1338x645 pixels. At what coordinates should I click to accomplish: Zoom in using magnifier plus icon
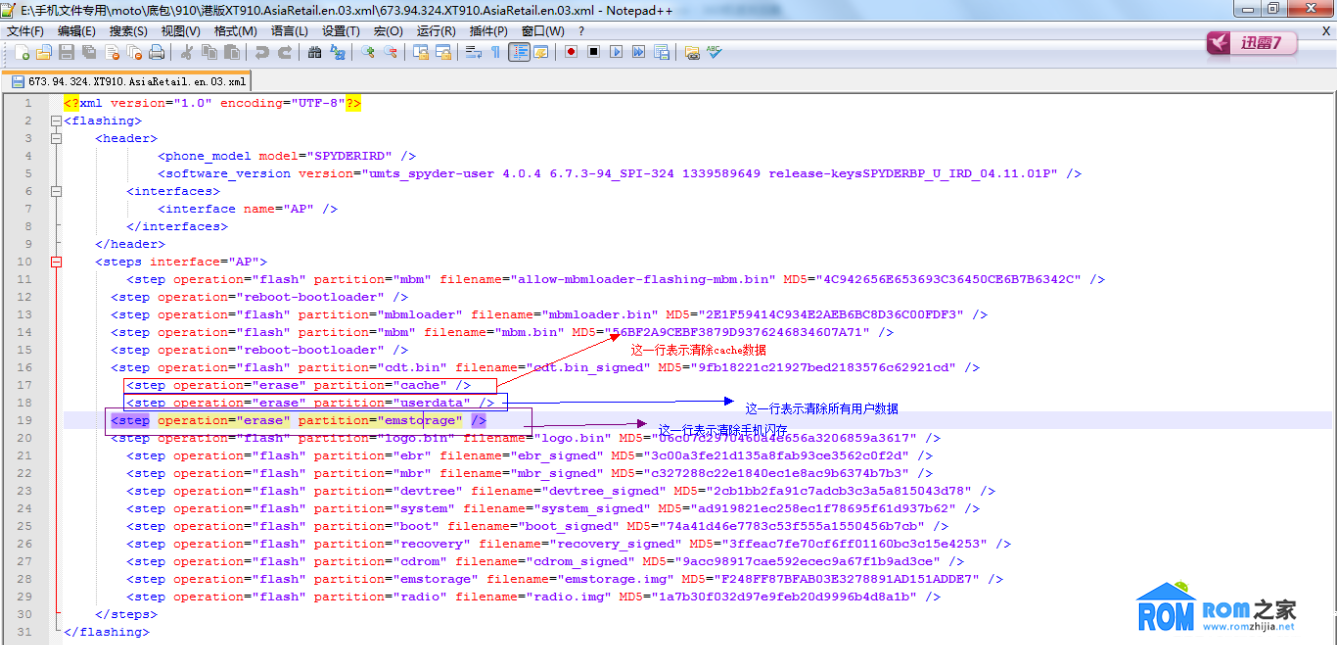(x=368, y=52)
